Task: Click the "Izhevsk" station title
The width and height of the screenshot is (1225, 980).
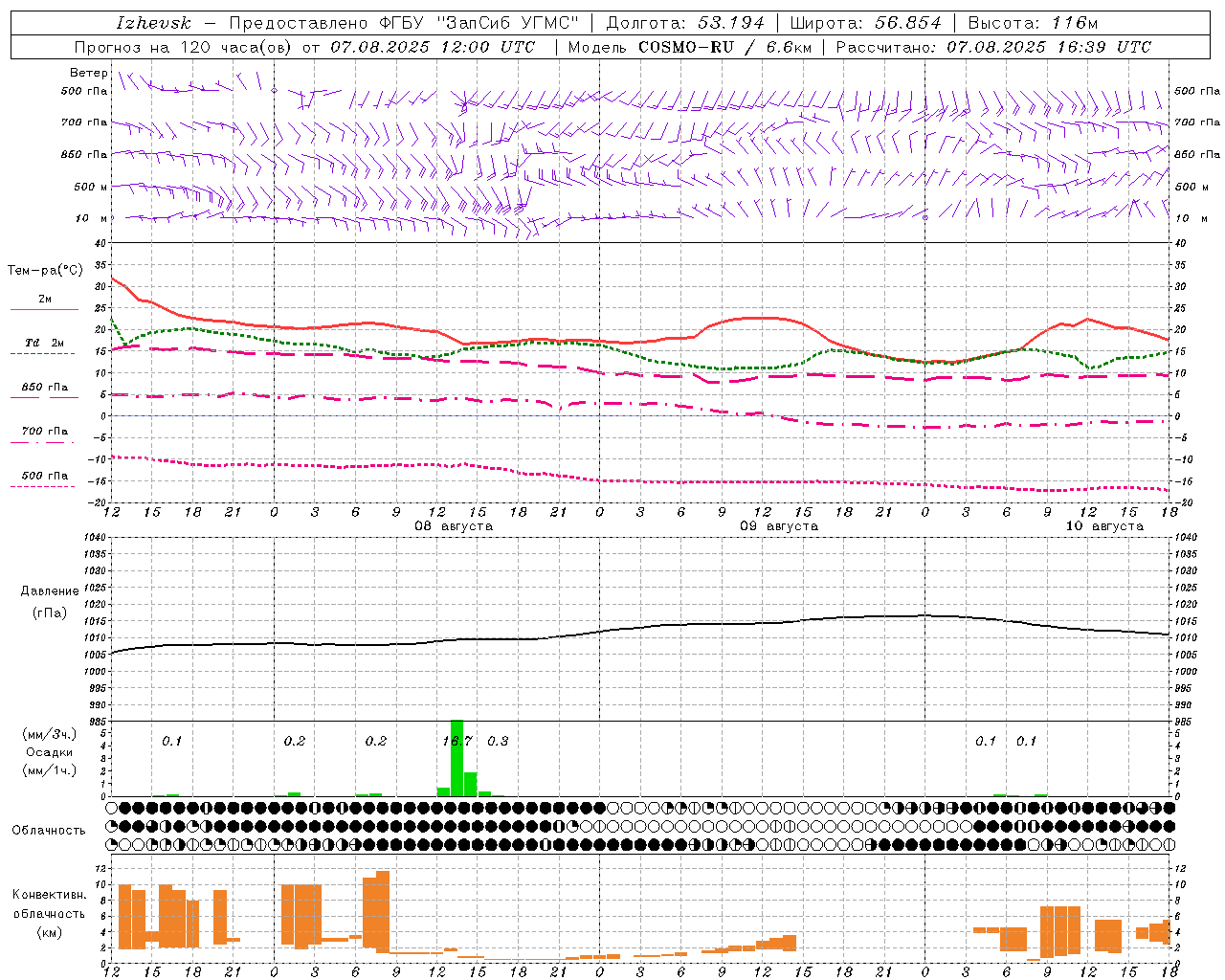Action: 153,23
